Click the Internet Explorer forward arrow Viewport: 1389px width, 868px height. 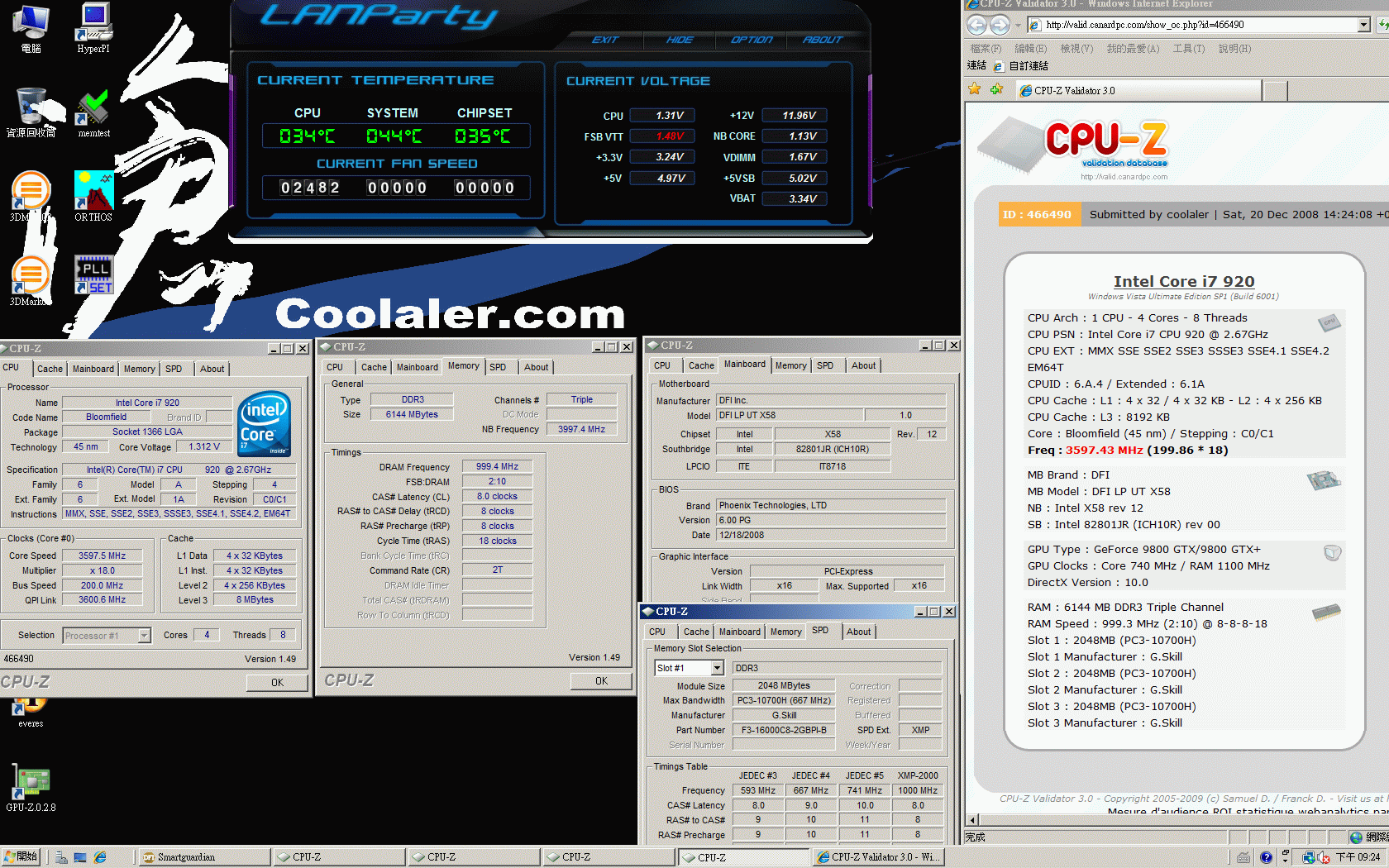click(1000, 25)
